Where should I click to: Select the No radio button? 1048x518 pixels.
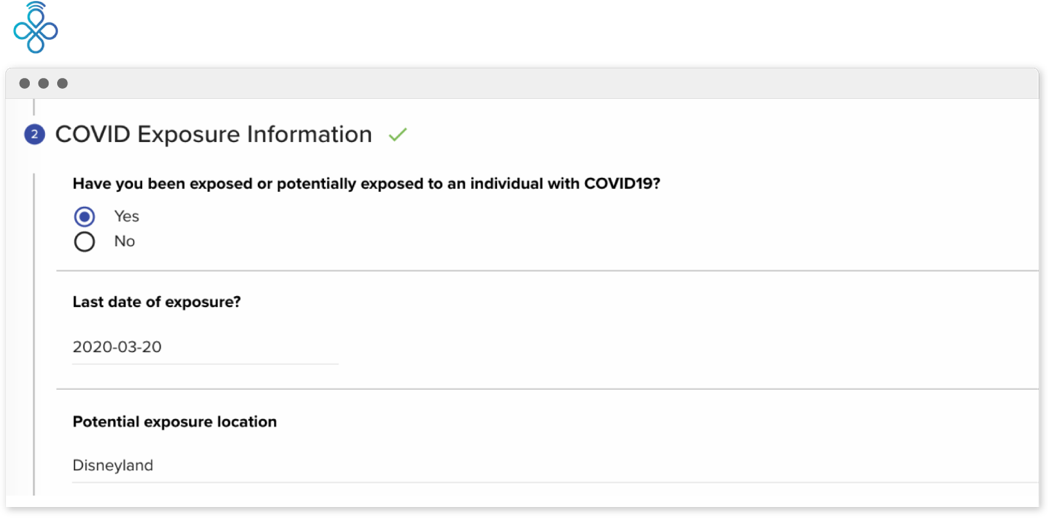tap(85, 241)
